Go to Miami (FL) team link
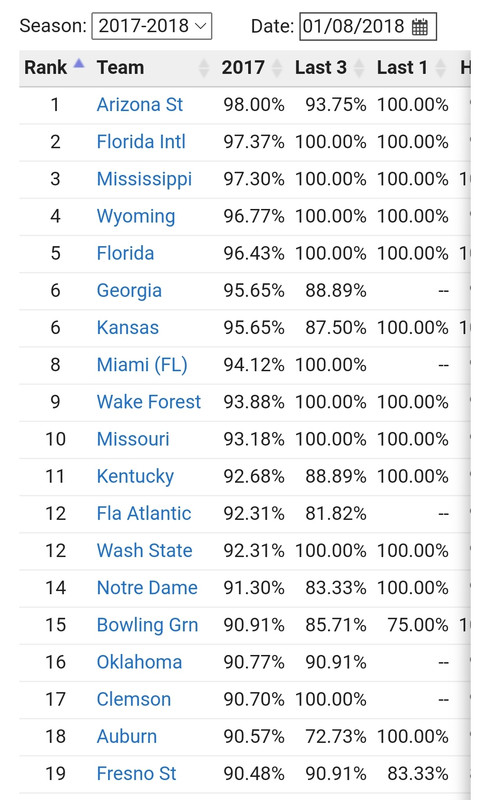Screen dimensions: 490x800 pyautogui.click(x=142, y=365)
